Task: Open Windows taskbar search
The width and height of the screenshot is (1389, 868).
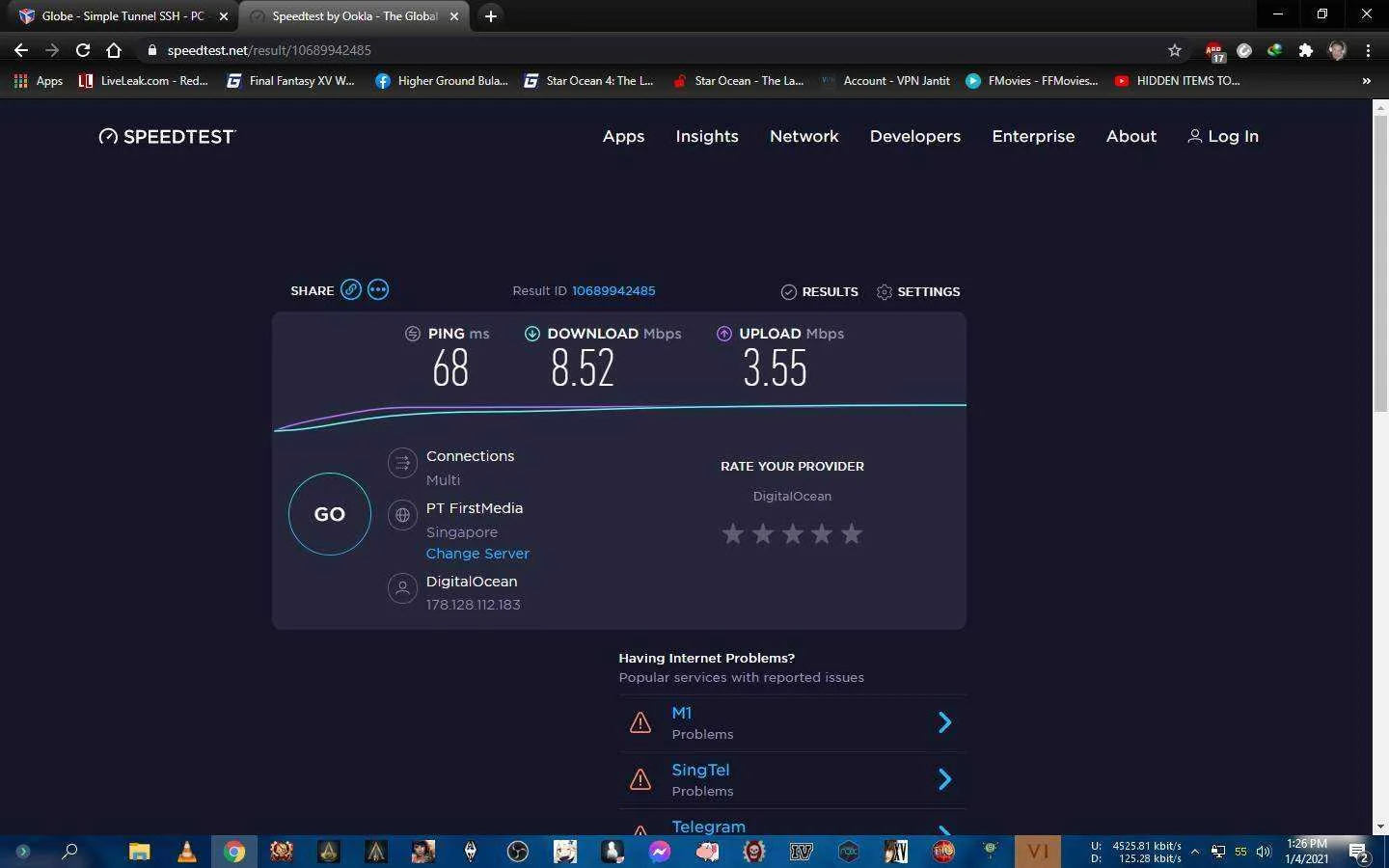Action: pyautogui.click(x=69, y=852)
